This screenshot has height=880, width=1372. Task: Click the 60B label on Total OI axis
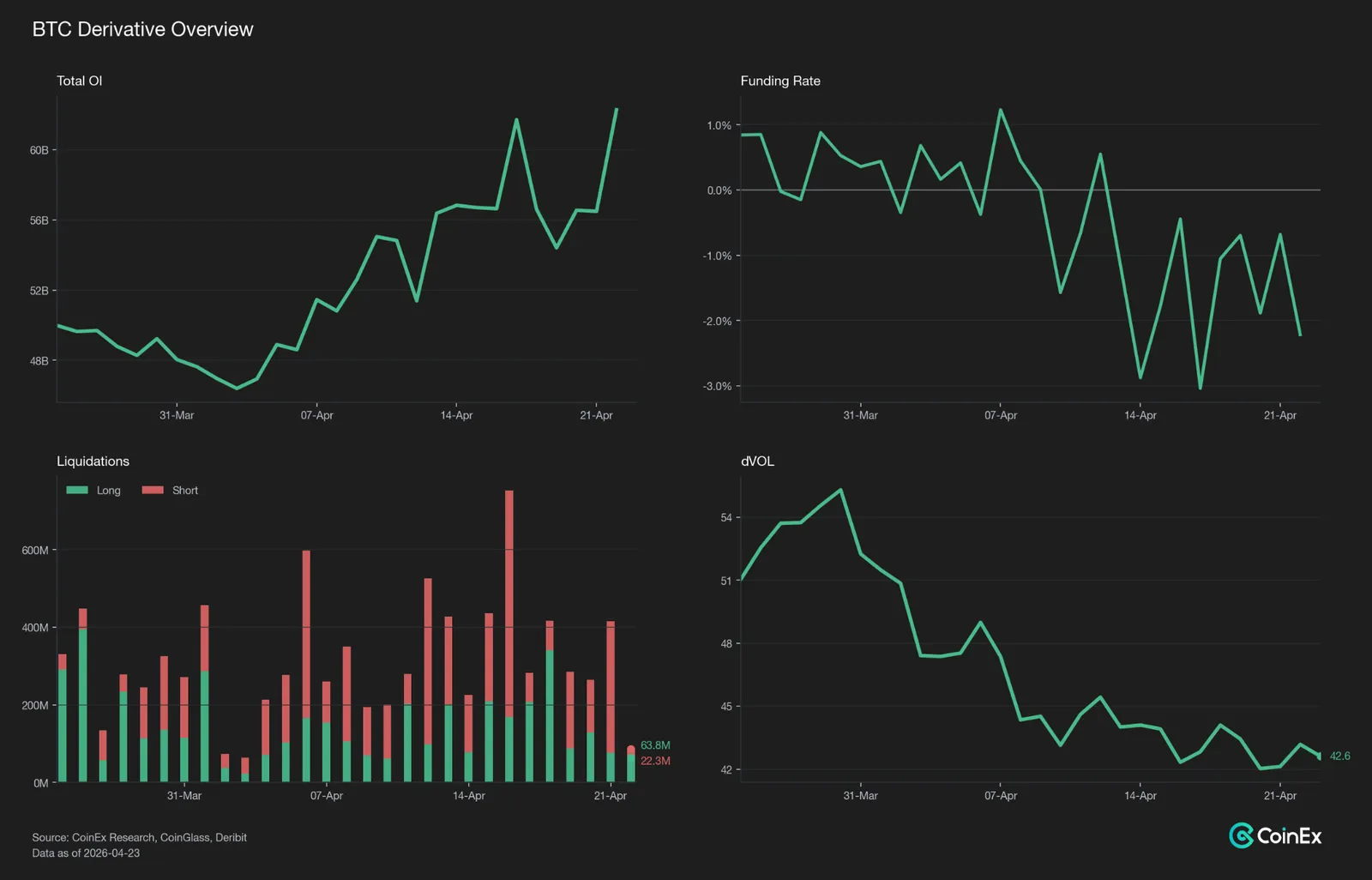pyautogui.click(x=39, y=150)
